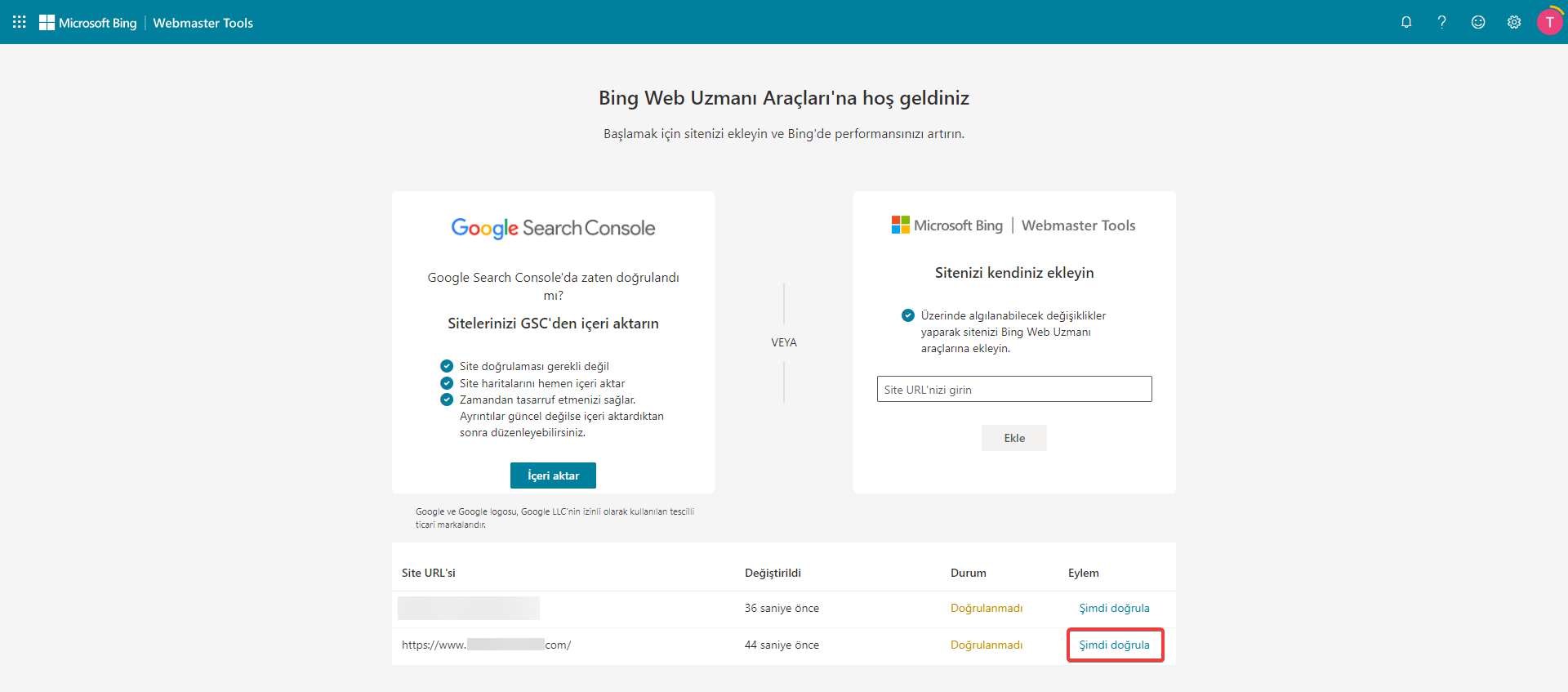
Task: Click the blurred site URL in first row
Action: point(469,608)
